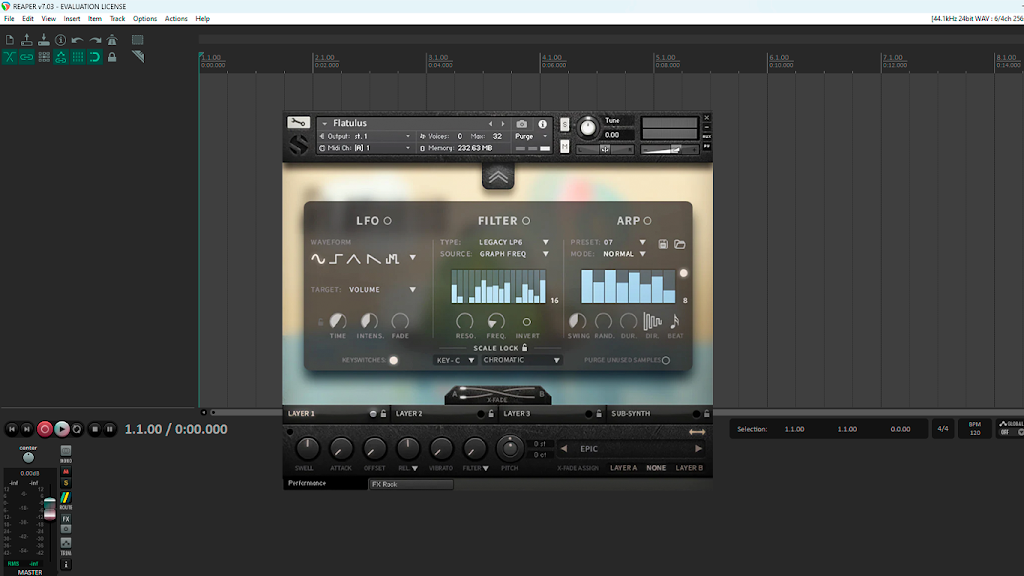1024x576 pixels.
Task: Toggle the KEYSWITCHES switch
Action: [393, 360]
